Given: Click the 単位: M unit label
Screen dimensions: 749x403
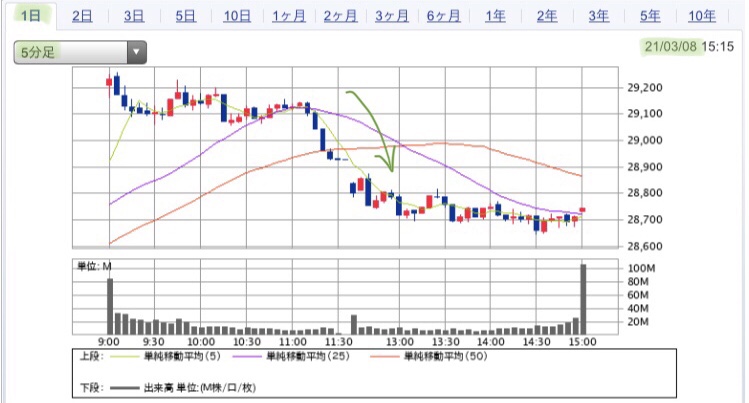Looking at the screenshot, I should [94, 266].
